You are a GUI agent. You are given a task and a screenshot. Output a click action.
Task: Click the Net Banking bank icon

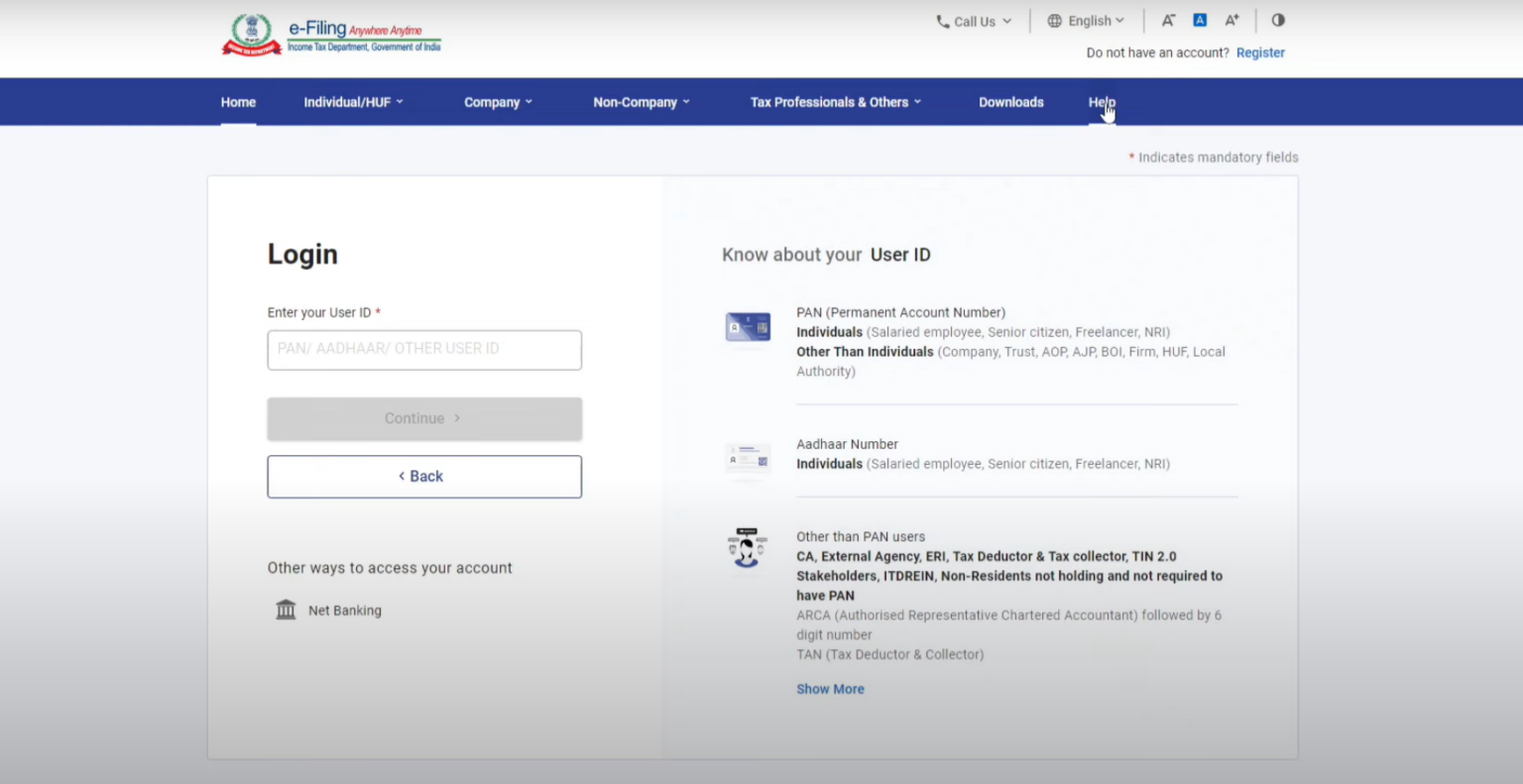coord(286,610)
